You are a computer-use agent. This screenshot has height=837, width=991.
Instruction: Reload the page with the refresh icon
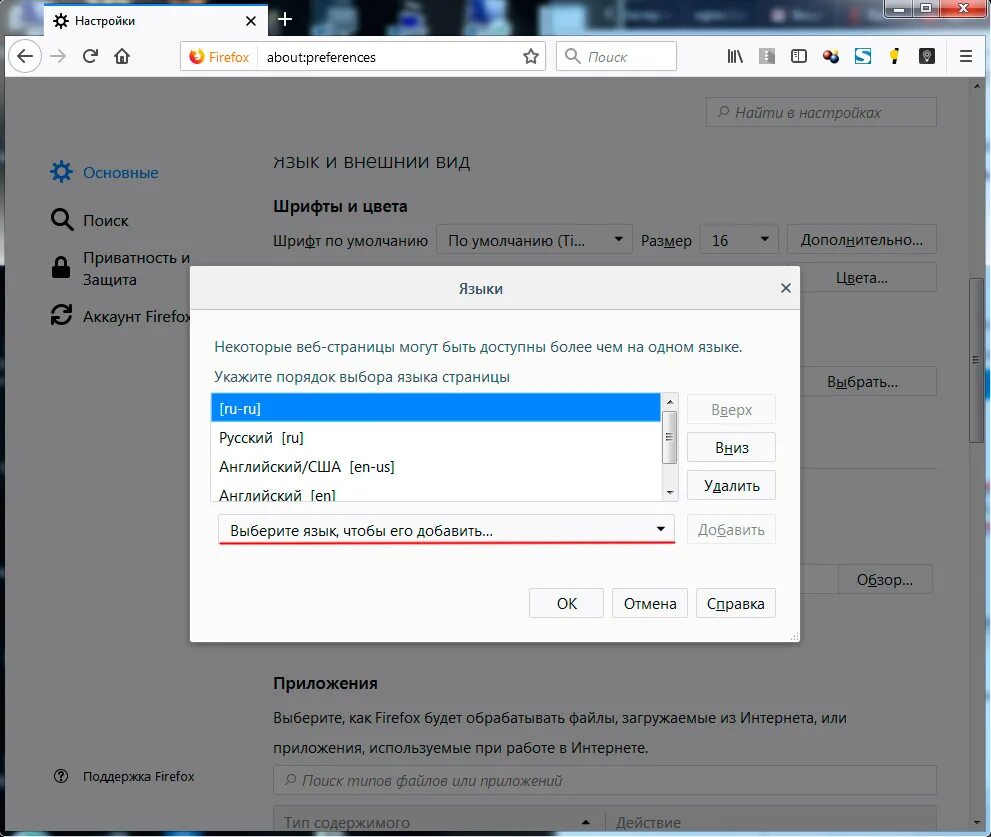[x=90, y=56]
